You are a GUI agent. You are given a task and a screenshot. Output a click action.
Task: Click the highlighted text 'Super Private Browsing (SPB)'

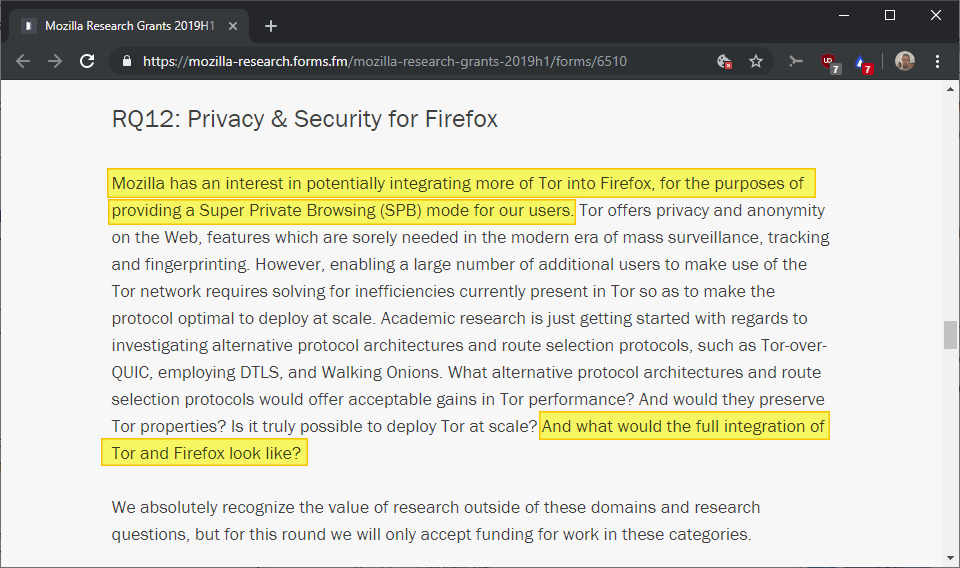(310, 211)
